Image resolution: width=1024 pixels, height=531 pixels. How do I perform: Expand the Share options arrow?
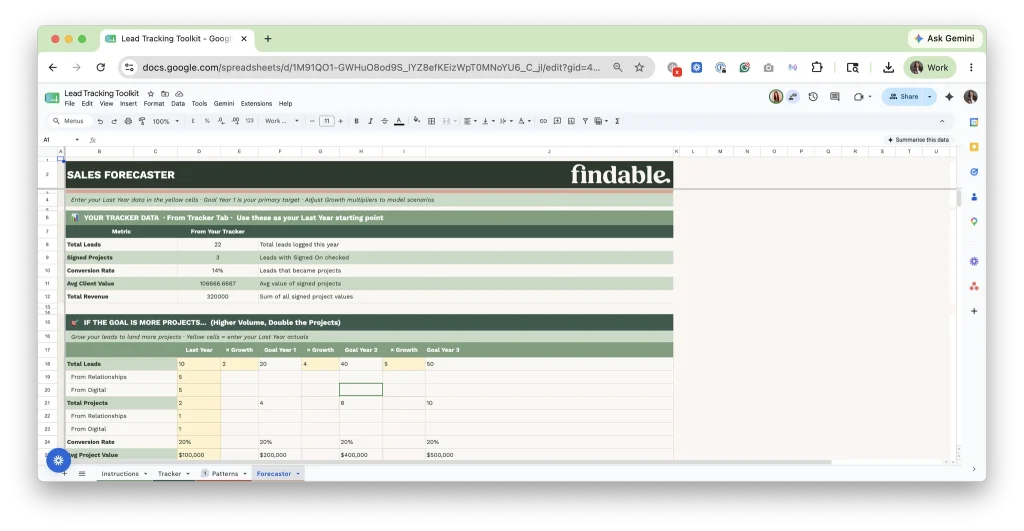929,97
